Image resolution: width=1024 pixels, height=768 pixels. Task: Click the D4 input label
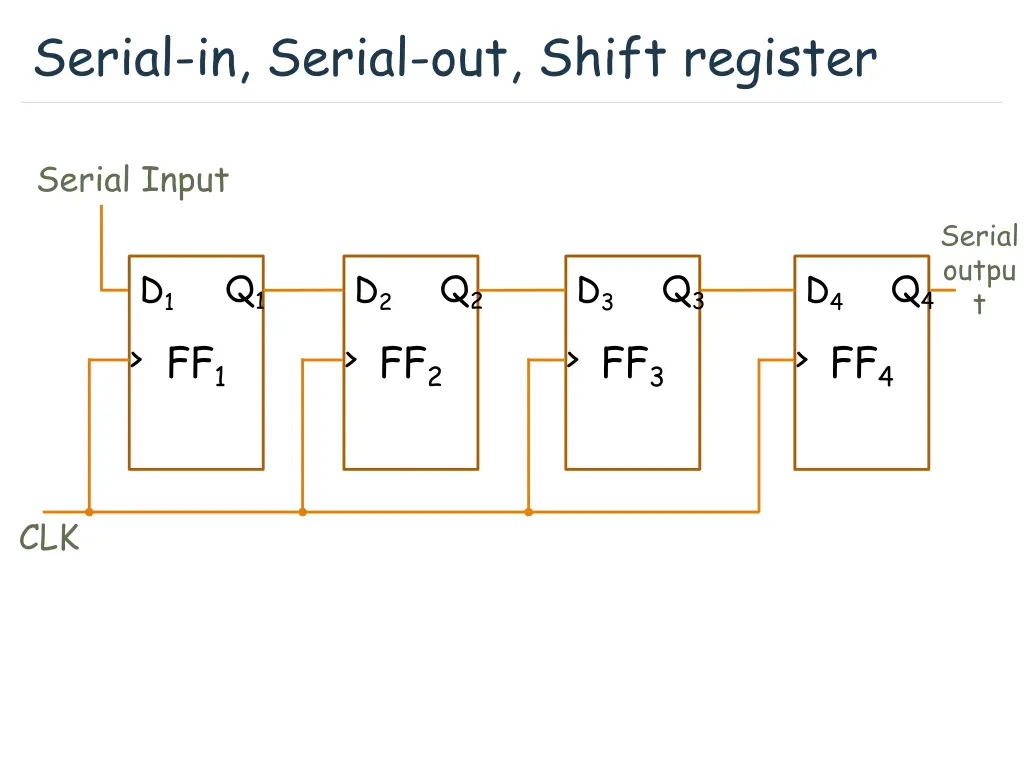click(x=824, y=293)
